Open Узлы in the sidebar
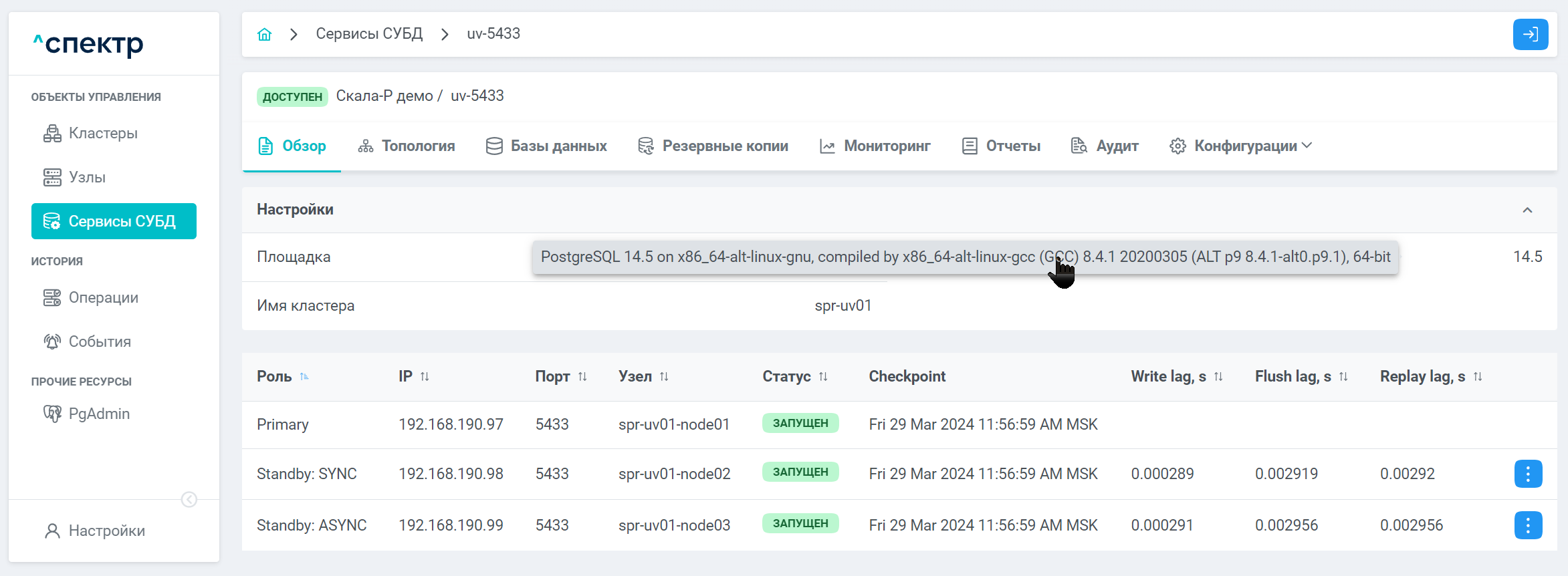The image size is (1568, 576). click(87, 177)
